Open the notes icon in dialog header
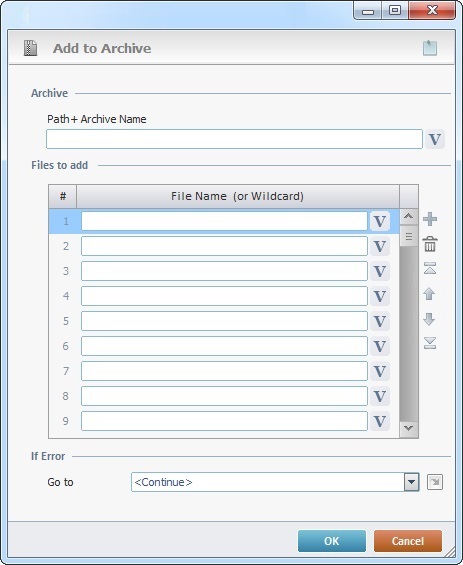 coord(430,48)
